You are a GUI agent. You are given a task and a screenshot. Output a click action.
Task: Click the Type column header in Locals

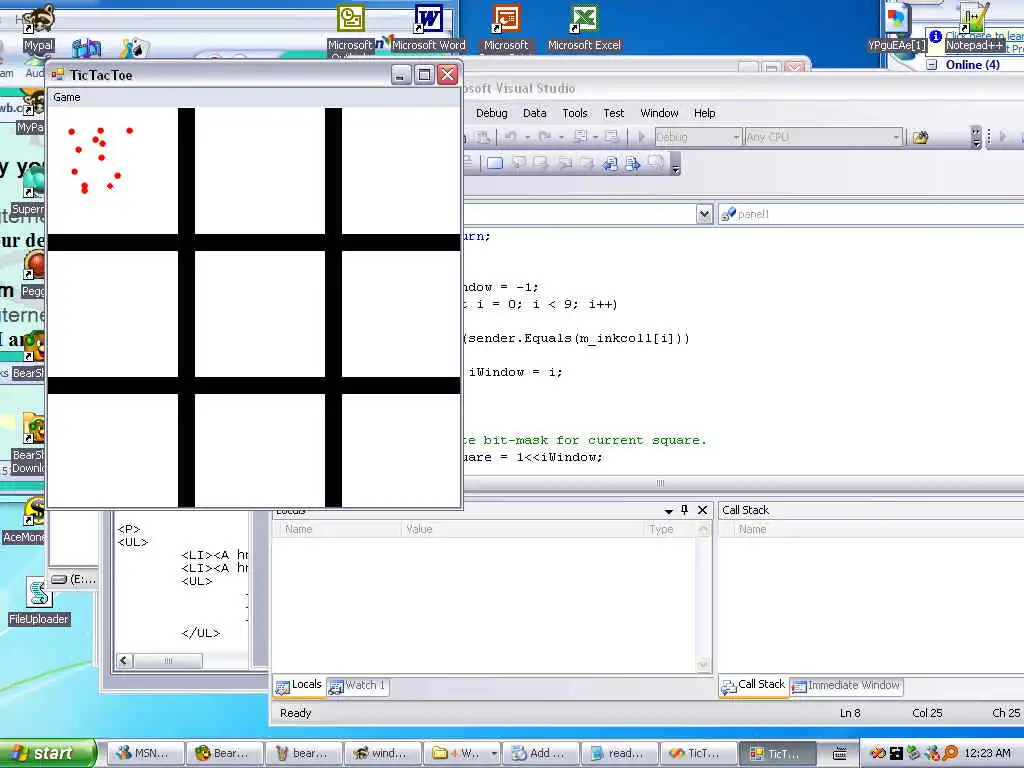671,530
